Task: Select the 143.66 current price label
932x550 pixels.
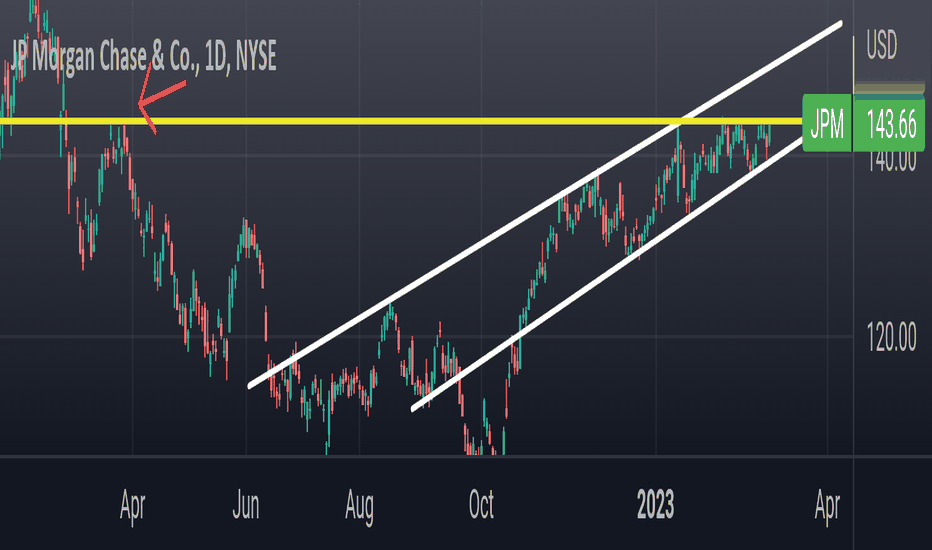Action: [x=890, y=124]
